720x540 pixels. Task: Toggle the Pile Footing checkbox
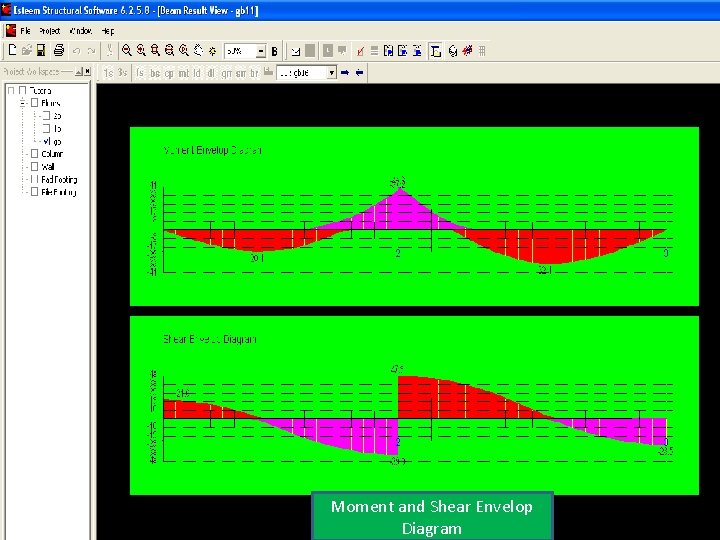click(x=34, y=192)
